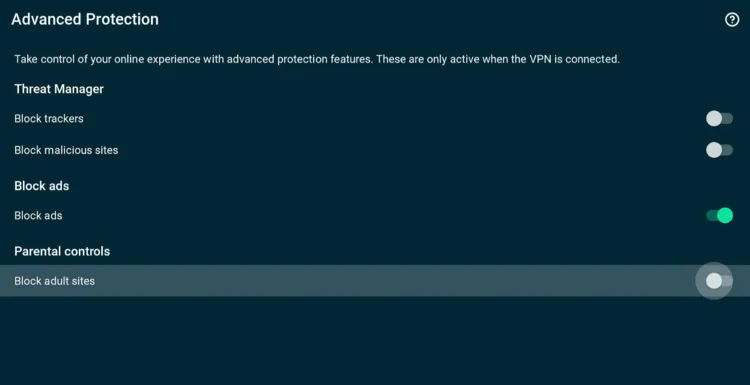Enable the Block trackers switch
The height and width of the screenshot is (385, 750).
(719, 119)
